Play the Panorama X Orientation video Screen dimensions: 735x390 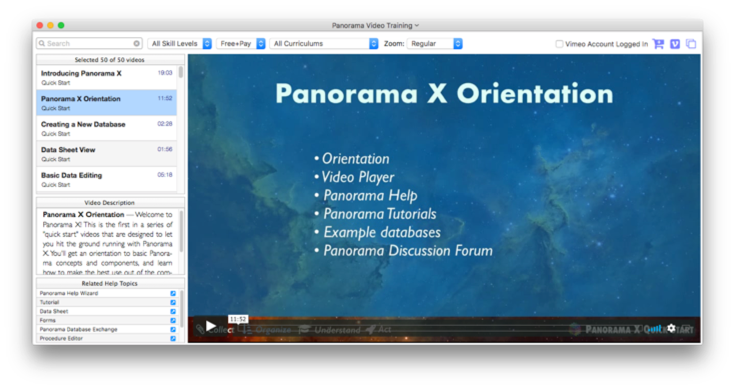(210, 326)
